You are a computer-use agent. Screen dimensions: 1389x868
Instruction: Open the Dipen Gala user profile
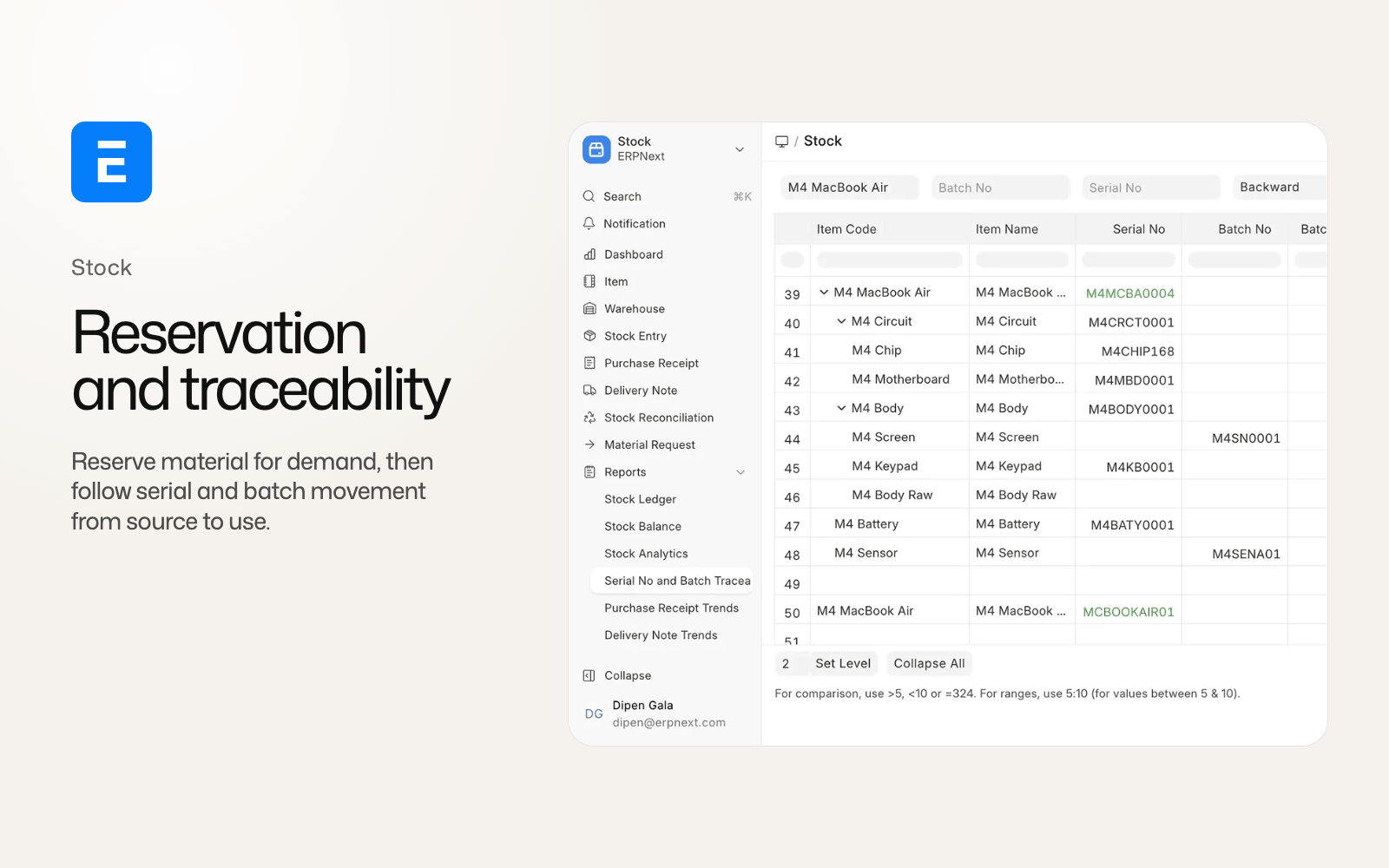[x=667, y=713]
